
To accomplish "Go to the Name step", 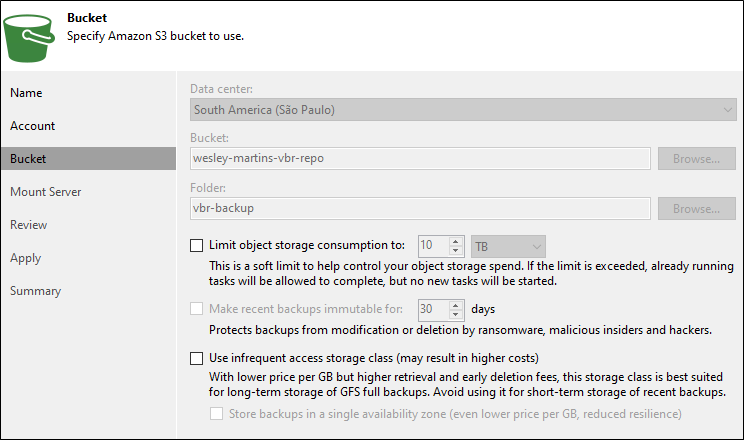I will (x=26, y=93).
